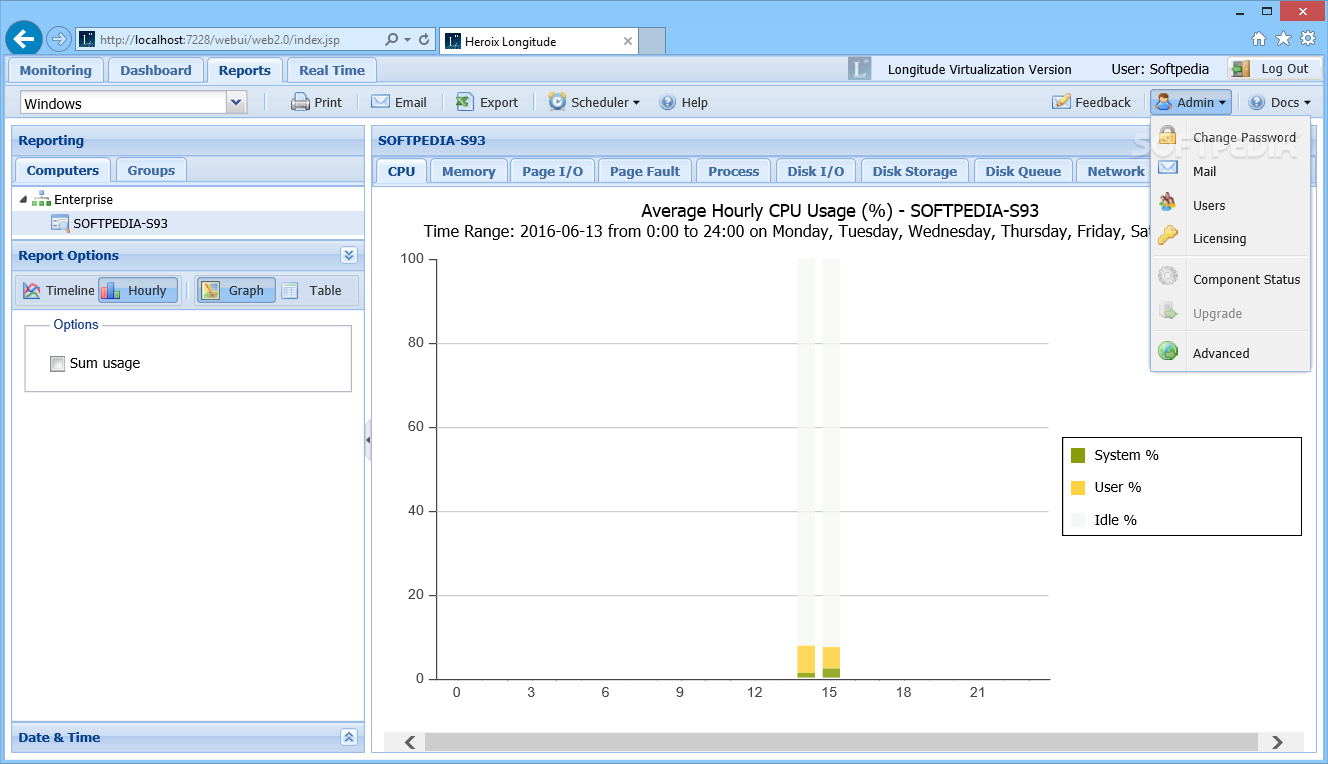1328x764 pixels.
Task: Click the Licensing key icon
Action: 1167,237
